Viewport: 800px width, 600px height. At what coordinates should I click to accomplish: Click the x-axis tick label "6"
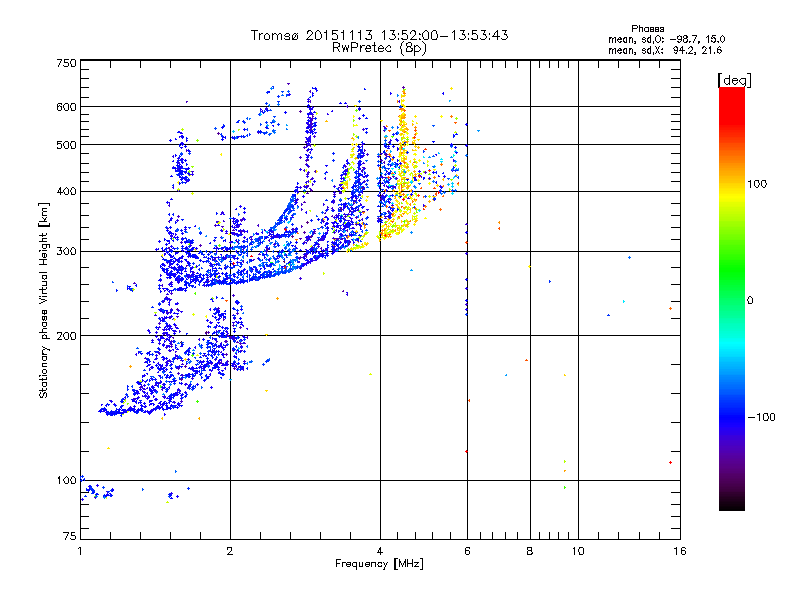pyautogui.click(x=467, y=551)
